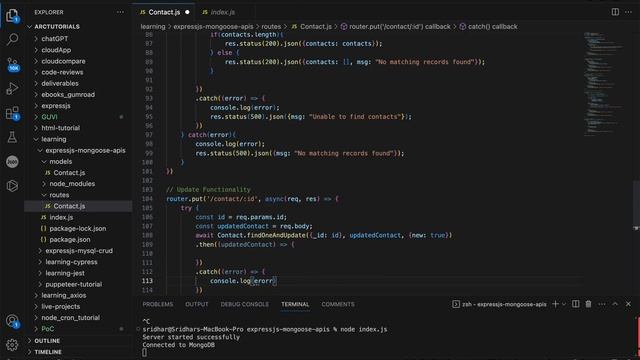Open the Testing flask view

tap(12, 137)
